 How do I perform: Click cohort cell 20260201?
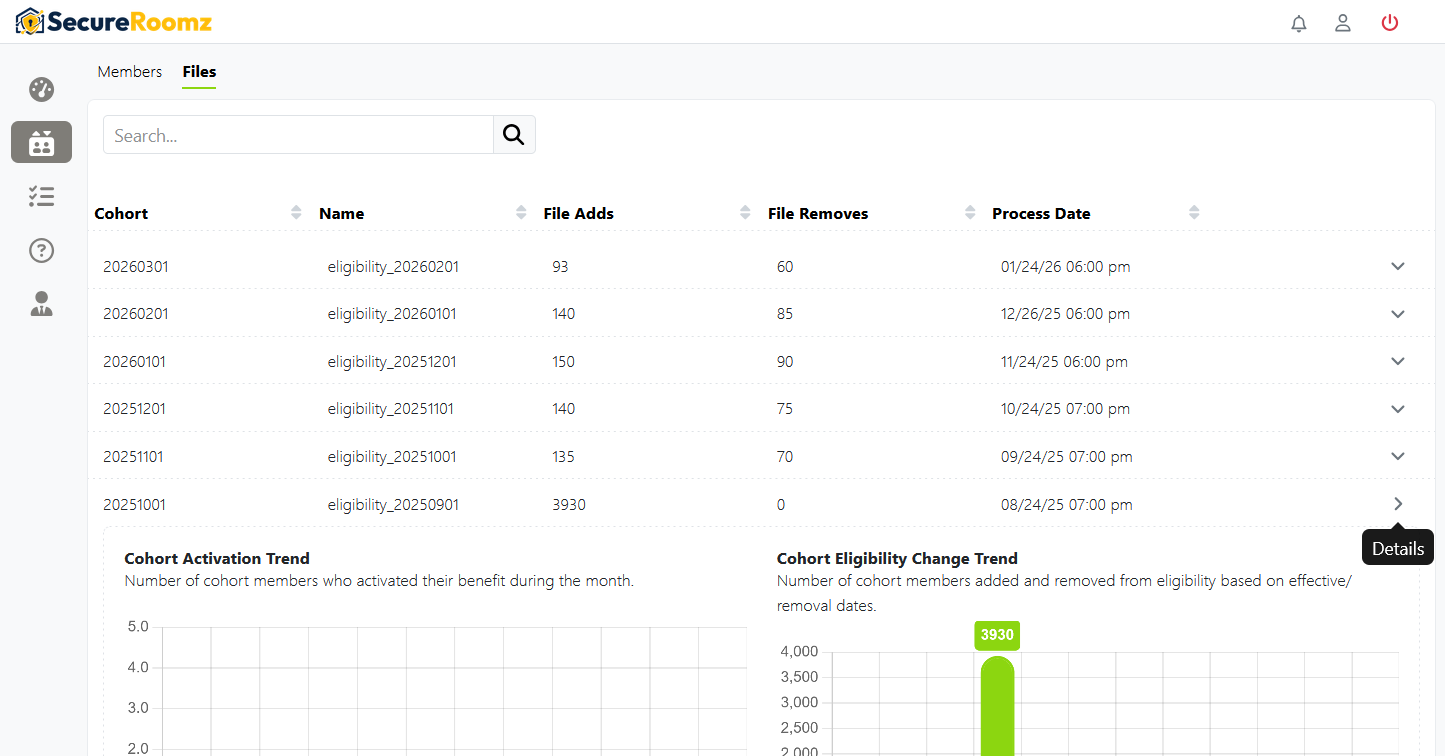[x=135, y=314]
